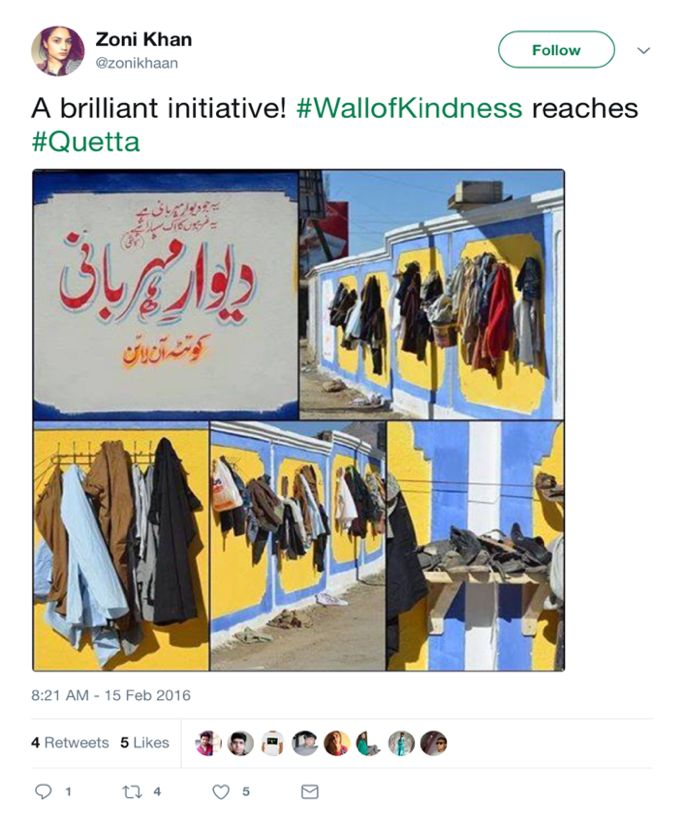View the 4 Retweets list
The height and width of the screenshot is (817, 684).
[x=70, y=742]
